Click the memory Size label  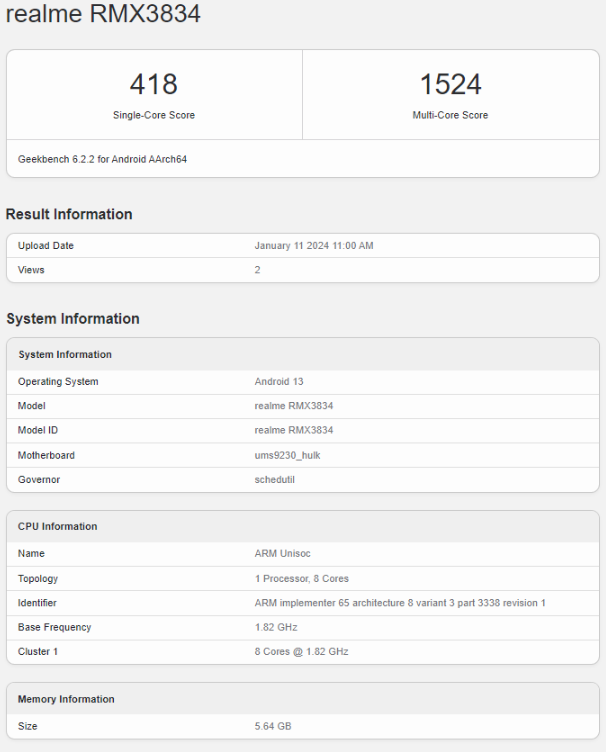coord(27,726)
